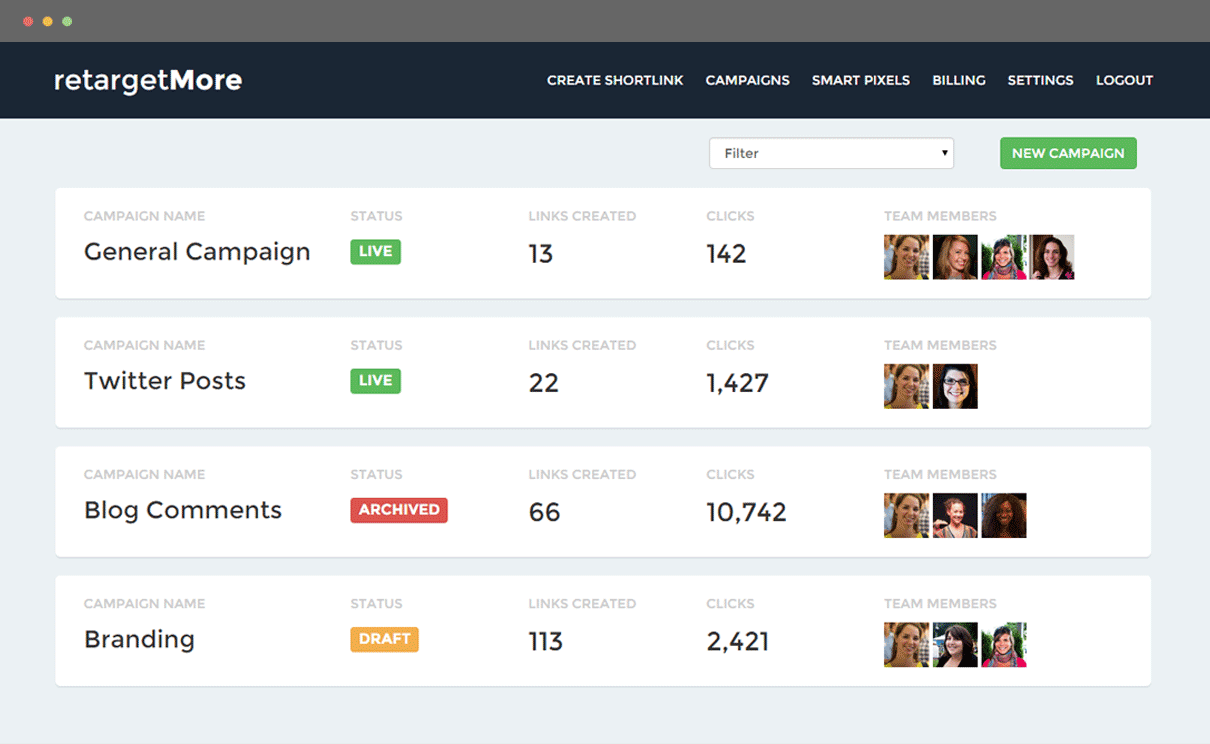
Task: Open the Billing page
Action: [959, 80]
